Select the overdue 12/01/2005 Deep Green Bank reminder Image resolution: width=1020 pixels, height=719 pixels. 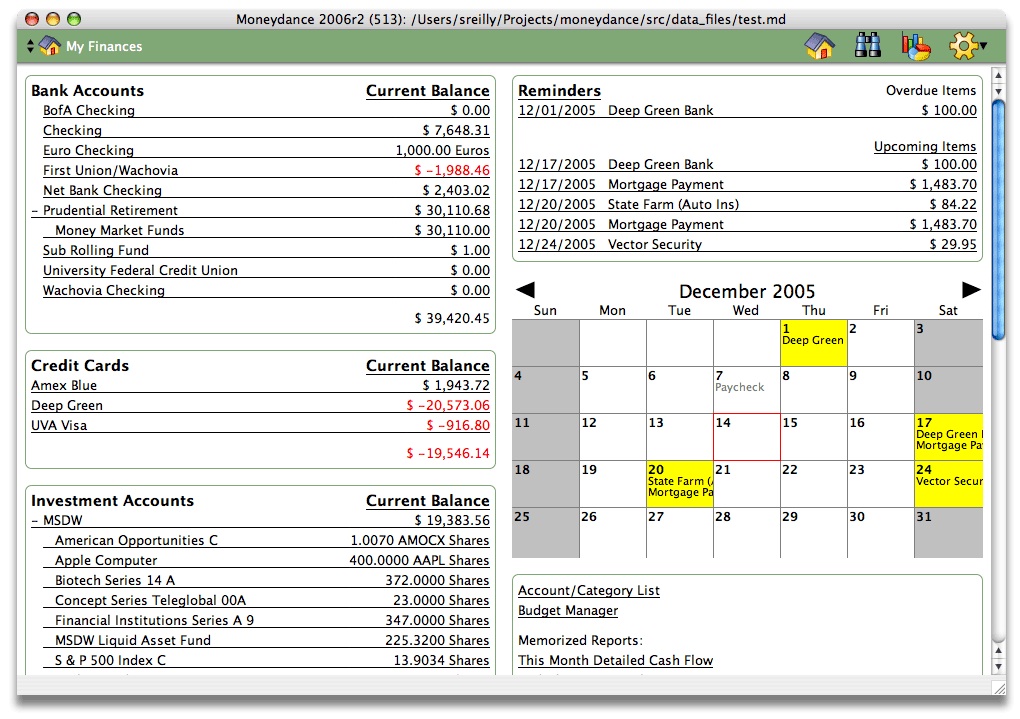click(747, 111)
